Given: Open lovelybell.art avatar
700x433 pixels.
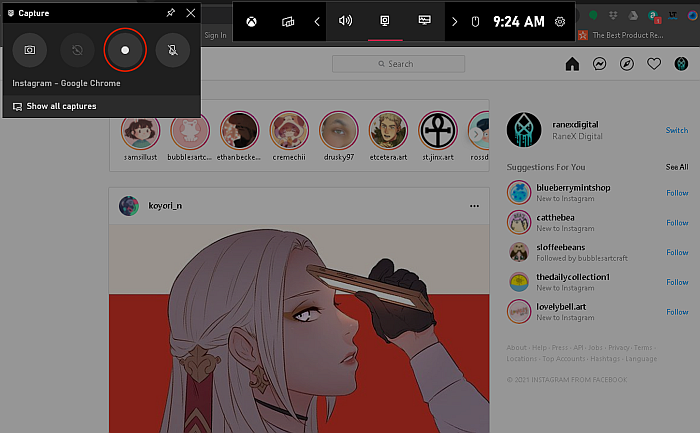Looking at the screenshot, I should 519,312.
